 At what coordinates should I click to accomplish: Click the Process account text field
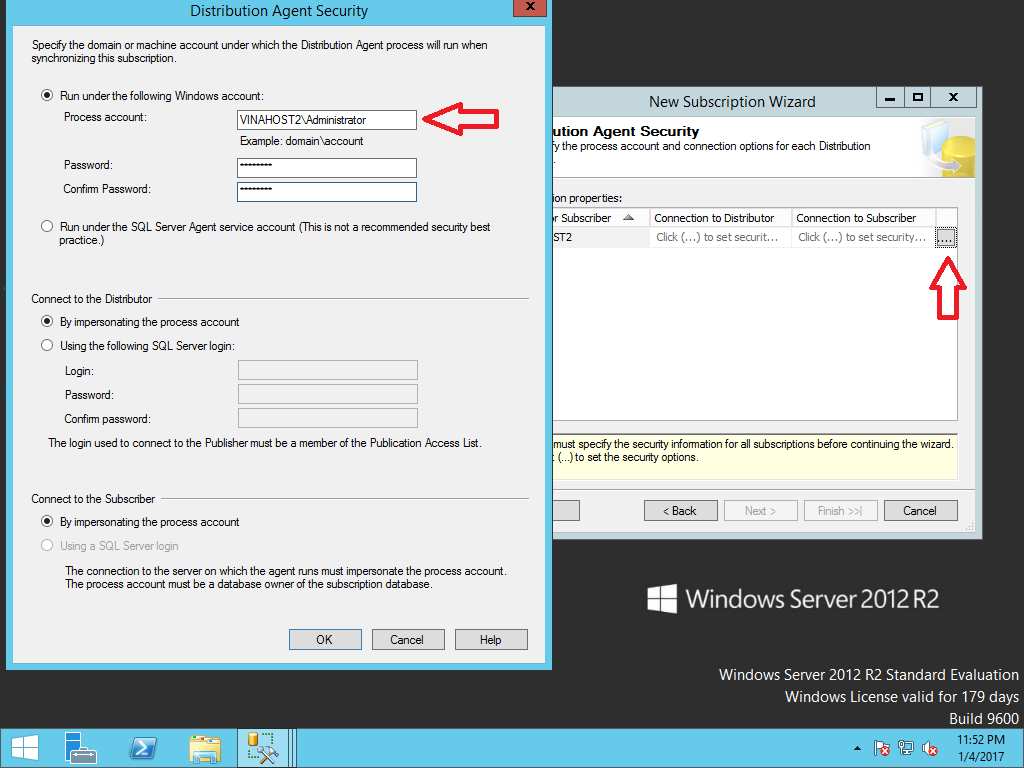(326, 120)
